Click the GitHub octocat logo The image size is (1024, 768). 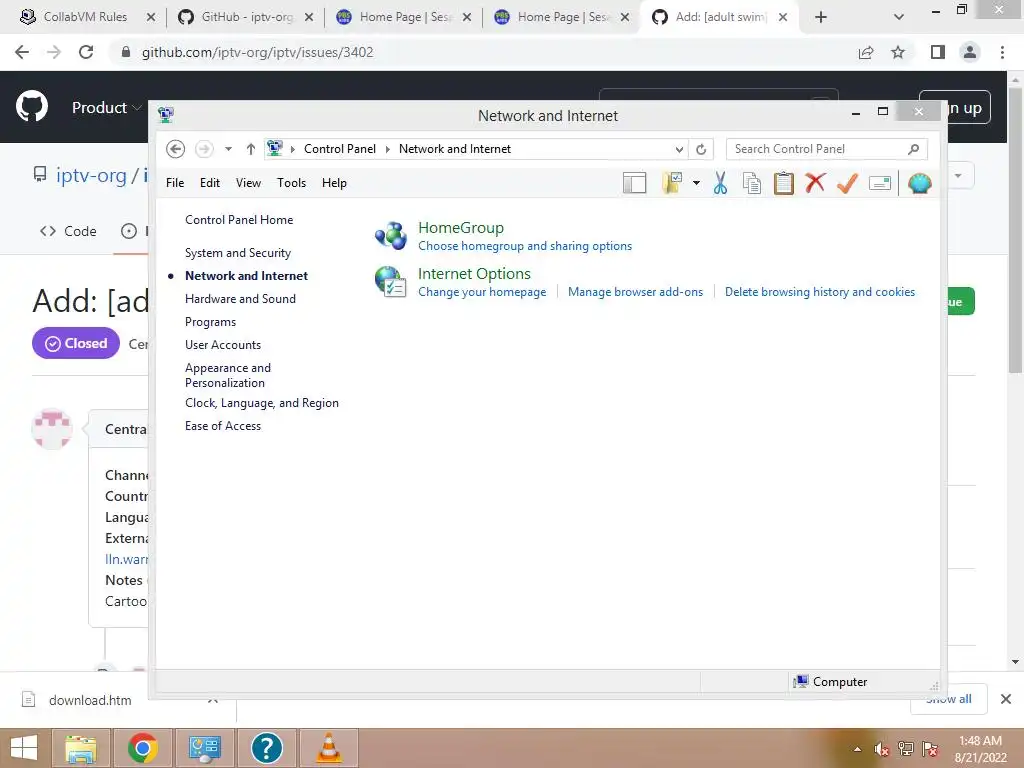[x=31, y=106]
